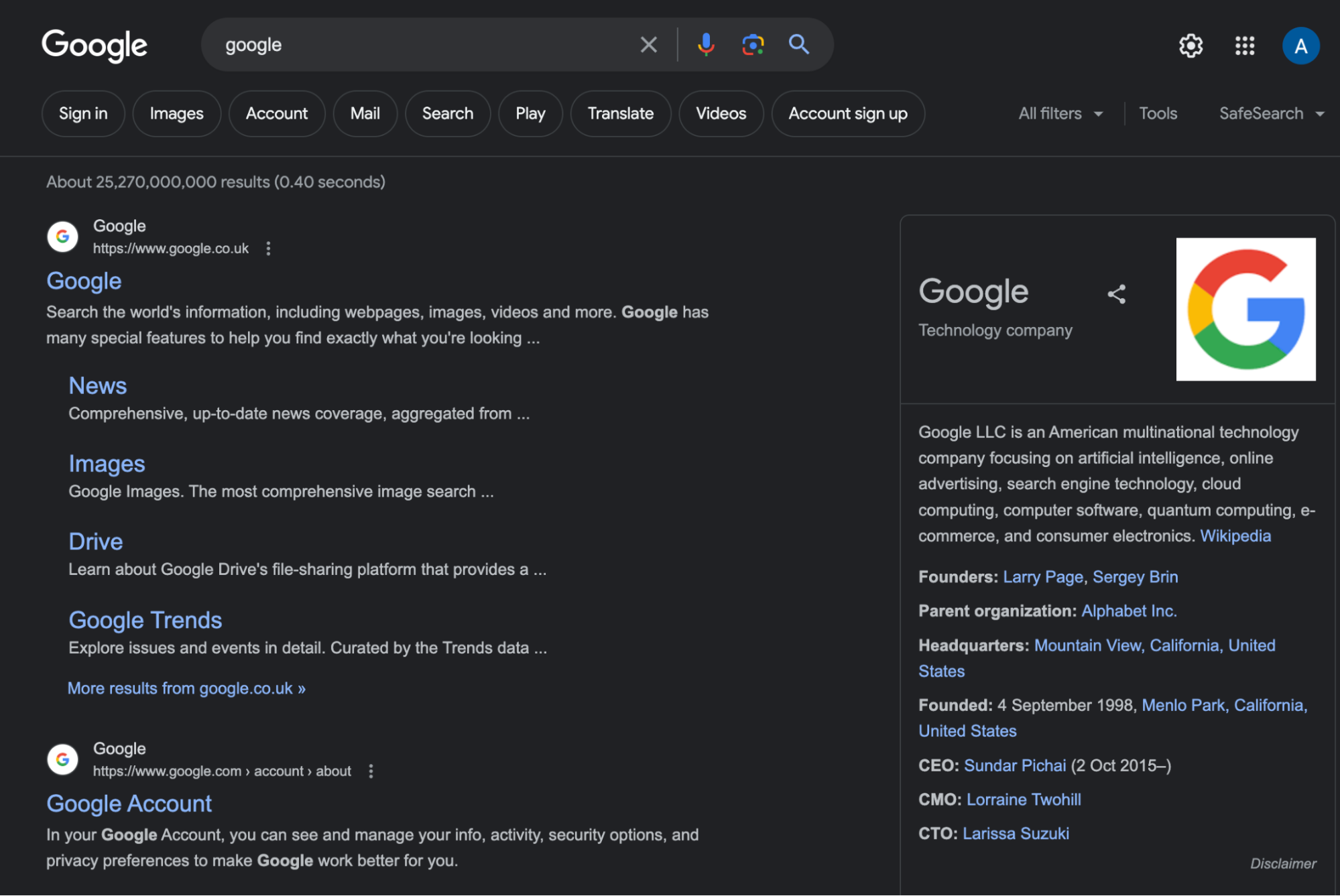1340x896 pixels.
Task: Open the Wikipedia source link
Action: pyautogui.click(x=1235, y=536)
